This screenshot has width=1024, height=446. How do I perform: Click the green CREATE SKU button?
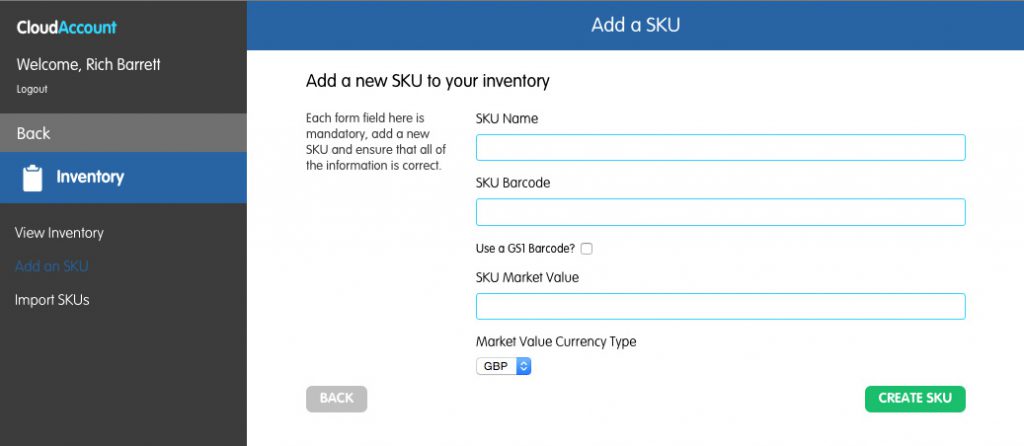click(x=915, y=399)
